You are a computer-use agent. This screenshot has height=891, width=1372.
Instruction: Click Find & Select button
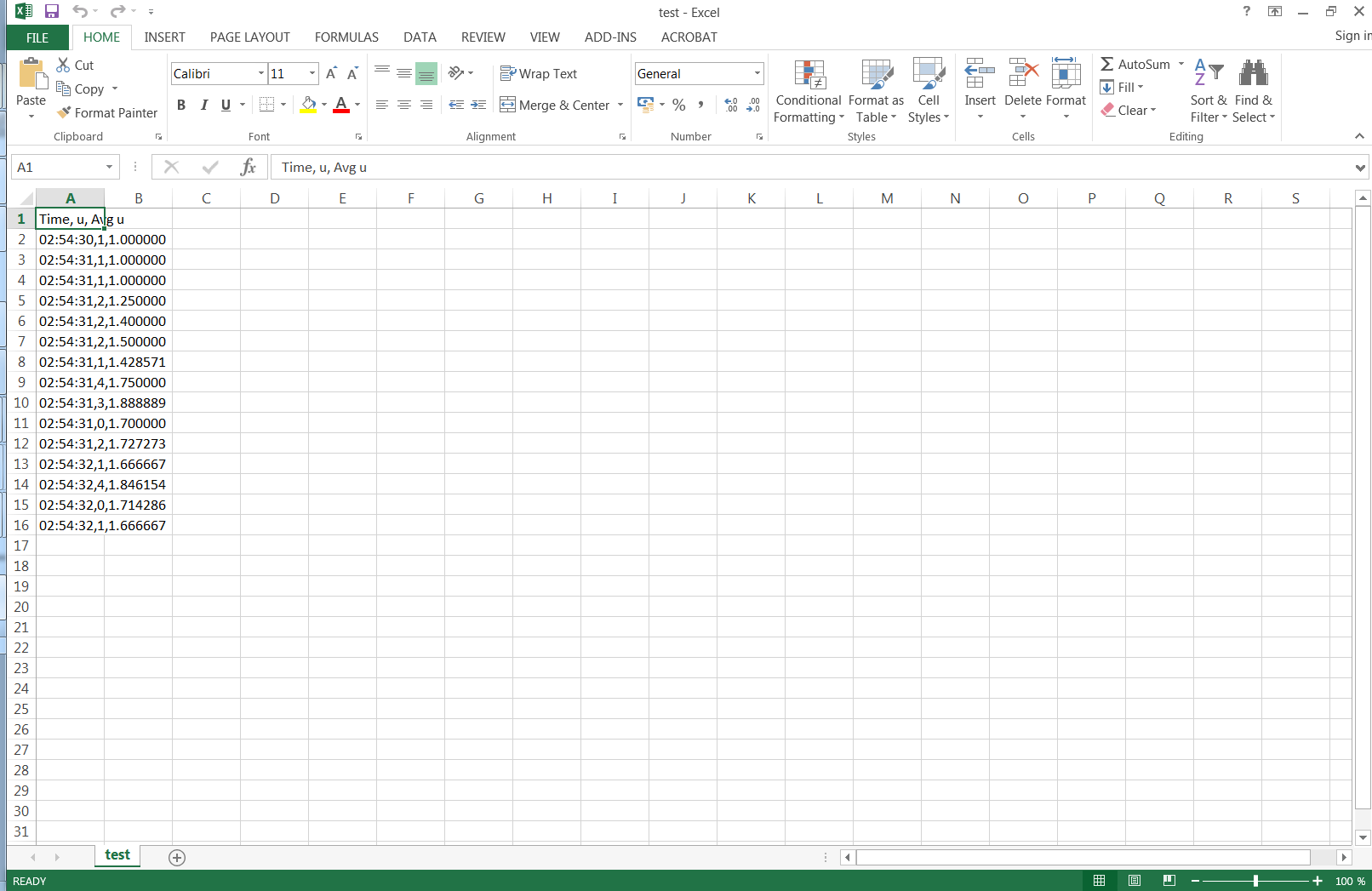(x=1254, y=92)
